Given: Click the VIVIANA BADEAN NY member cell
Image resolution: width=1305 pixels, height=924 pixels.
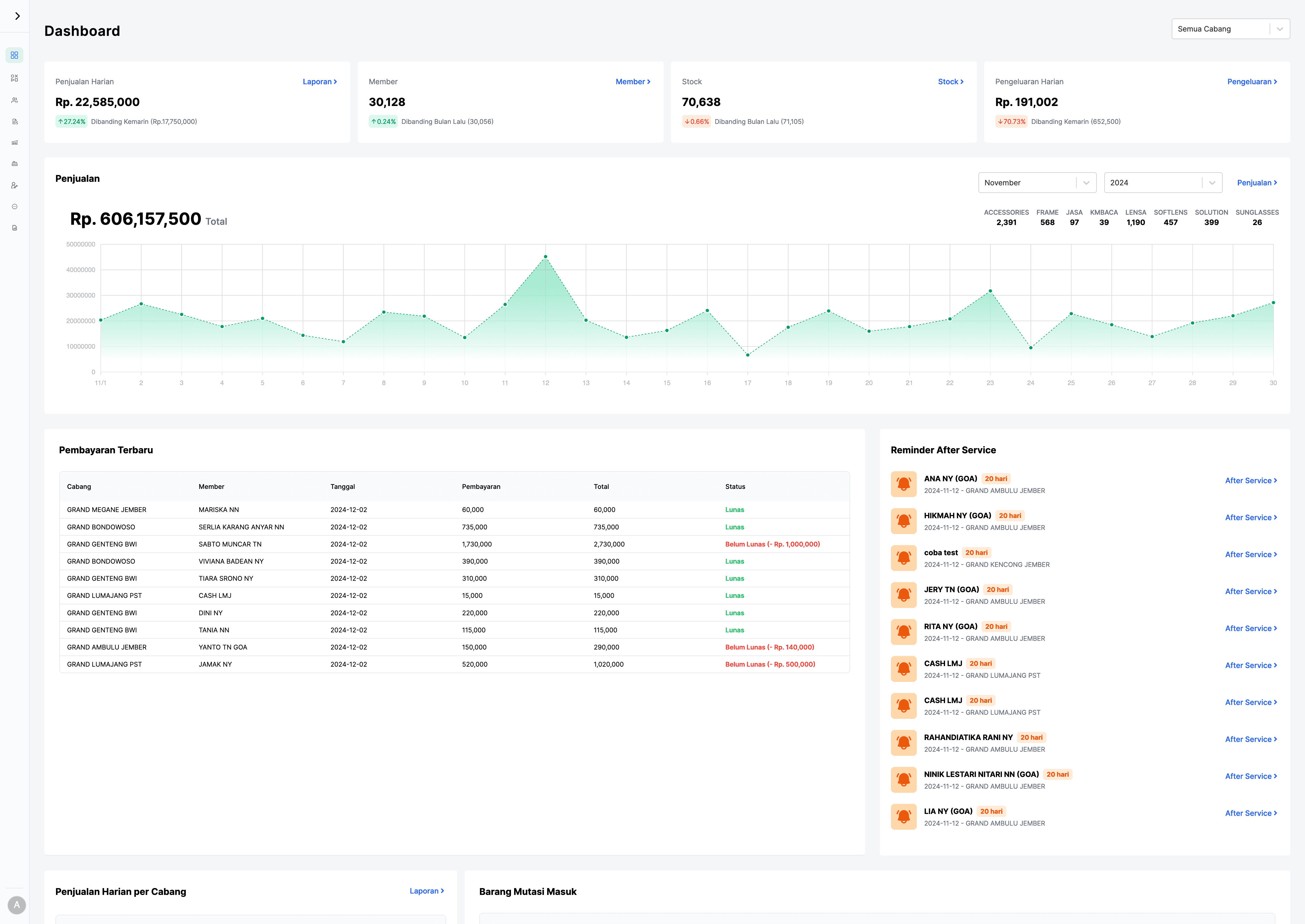Looking at the screenshot, I should click(231, 561).
